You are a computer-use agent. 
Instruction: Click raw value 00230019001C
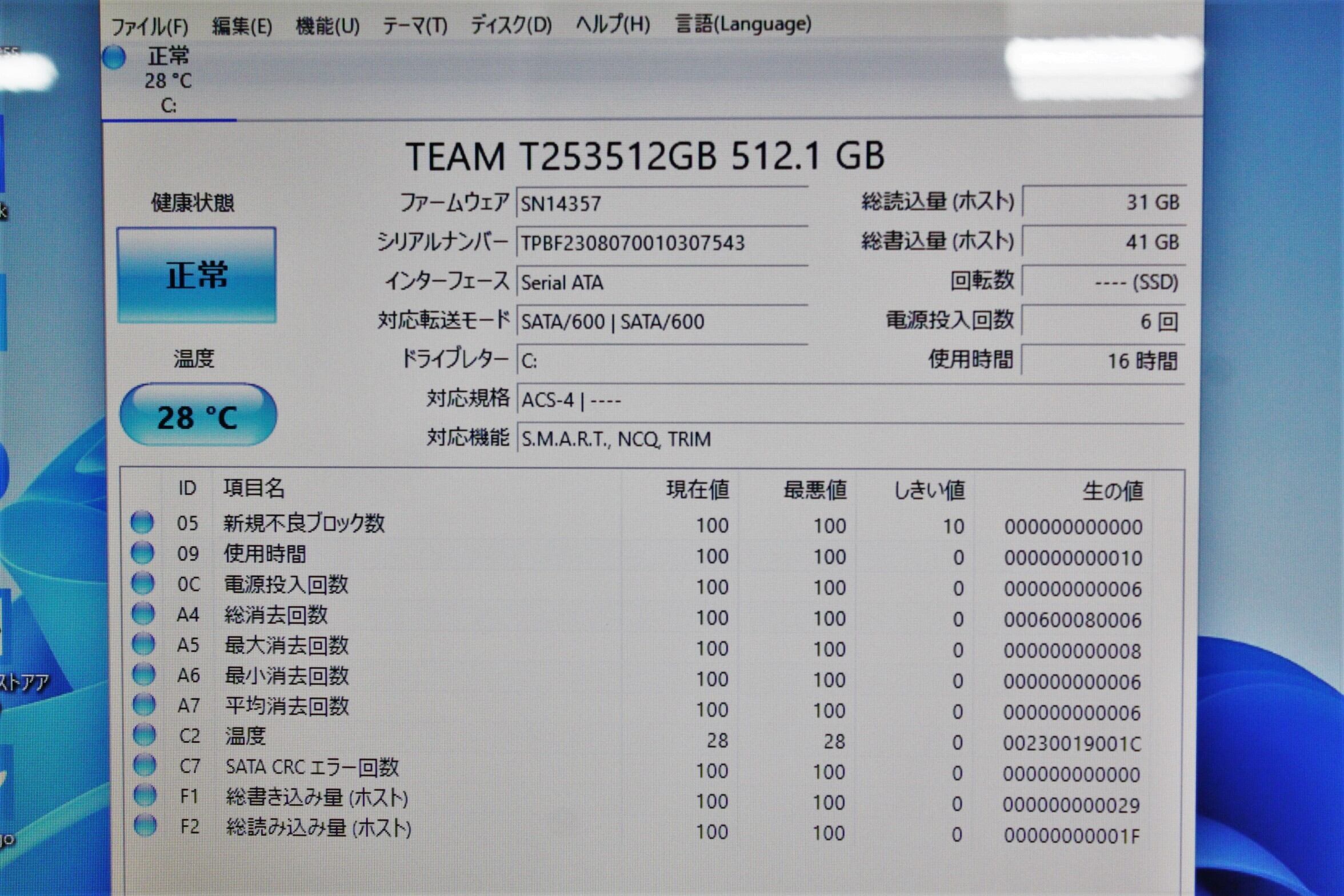[x=1072, y=743]
